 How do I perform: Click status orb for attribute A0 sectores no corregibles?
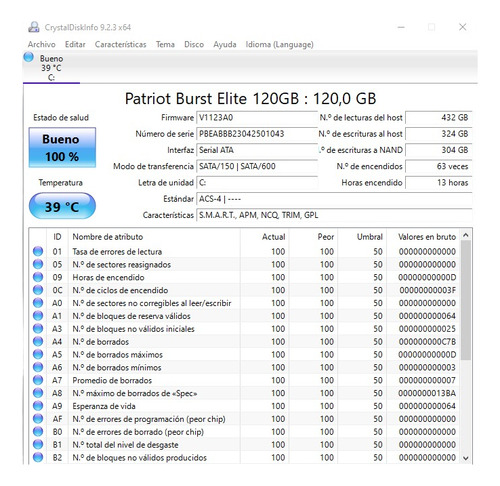click(38, 303)
